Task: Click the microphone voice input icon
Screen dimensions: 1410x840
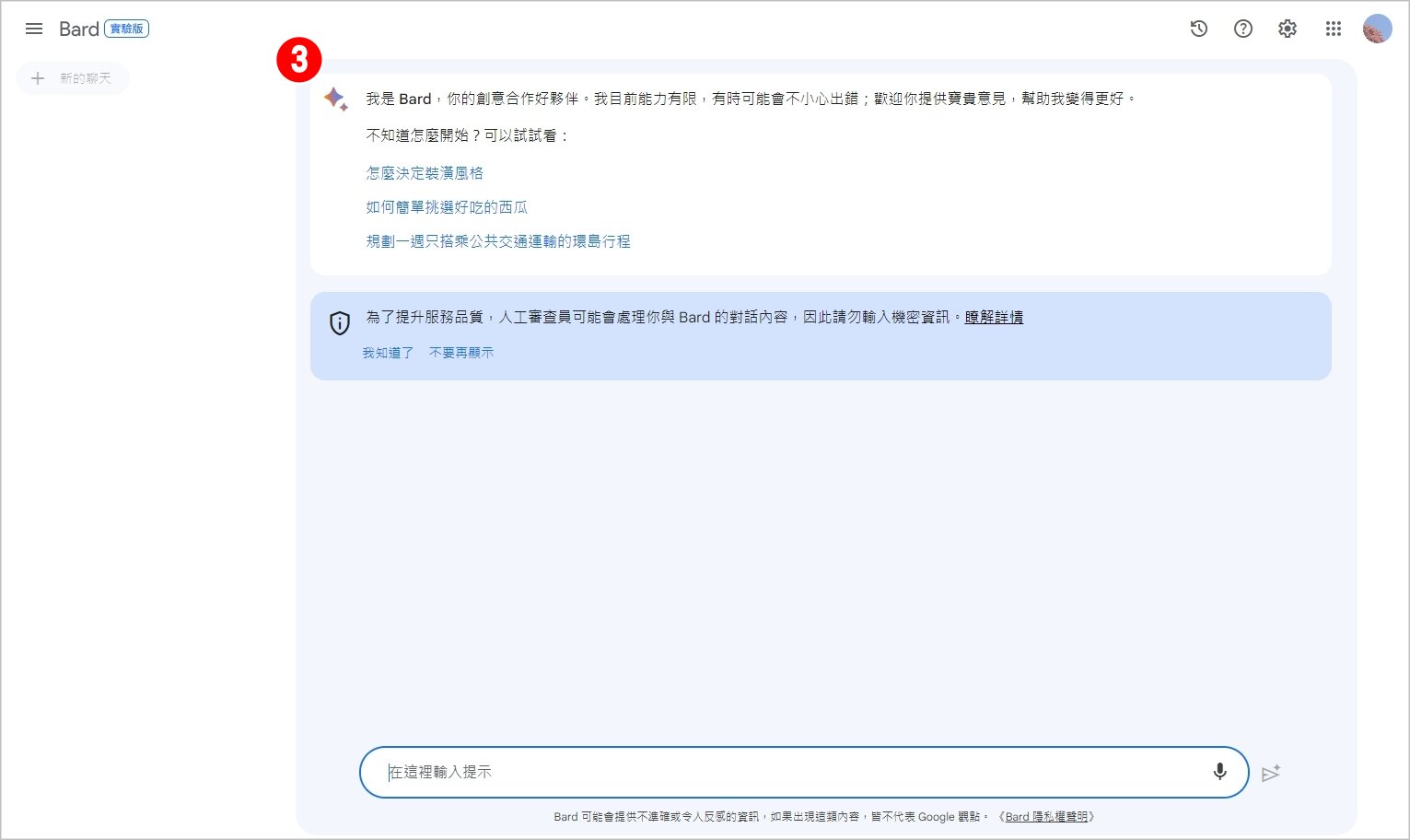Action: (x=1220, y=772)
